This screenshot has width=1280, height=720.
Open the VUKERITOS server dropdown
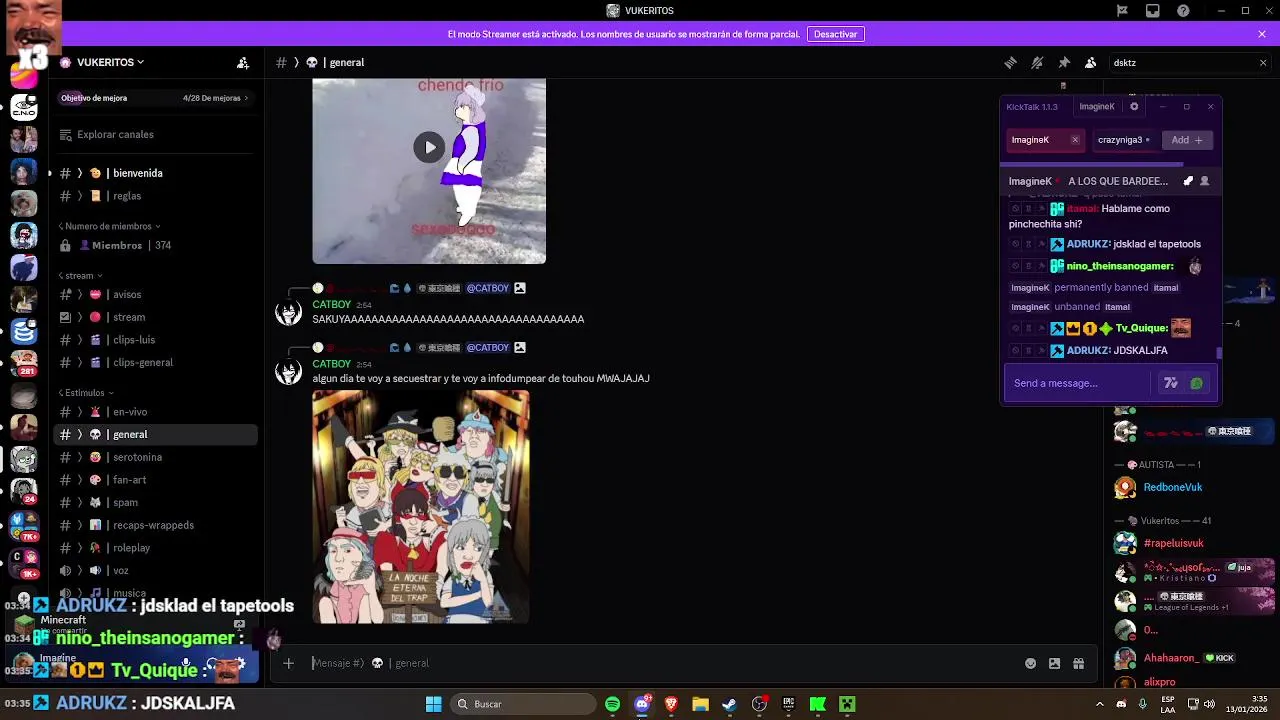click(x=110, y=62)
